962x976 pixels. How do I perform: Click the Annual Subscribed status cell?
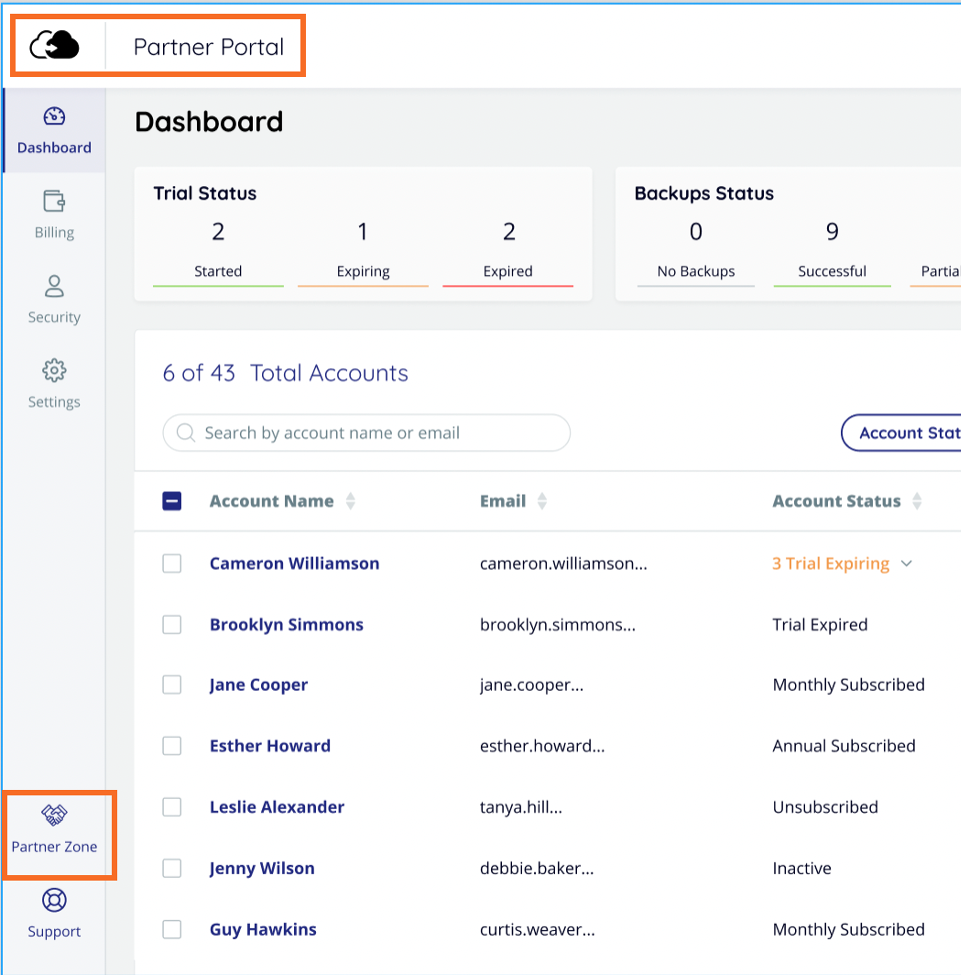coord(844,746)
